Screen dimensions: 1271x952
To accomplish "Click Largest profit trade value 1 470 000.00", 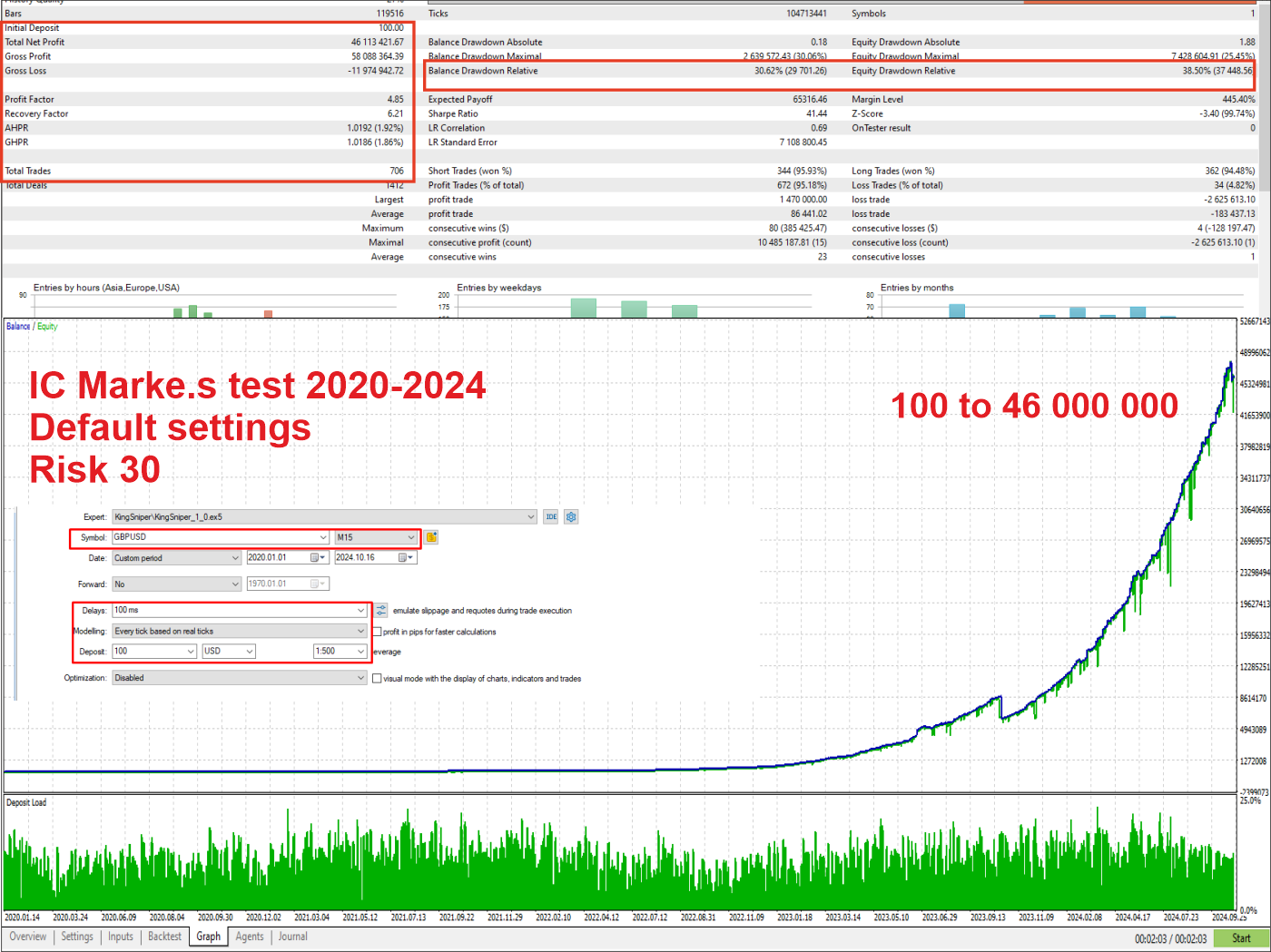I will 803,200.
